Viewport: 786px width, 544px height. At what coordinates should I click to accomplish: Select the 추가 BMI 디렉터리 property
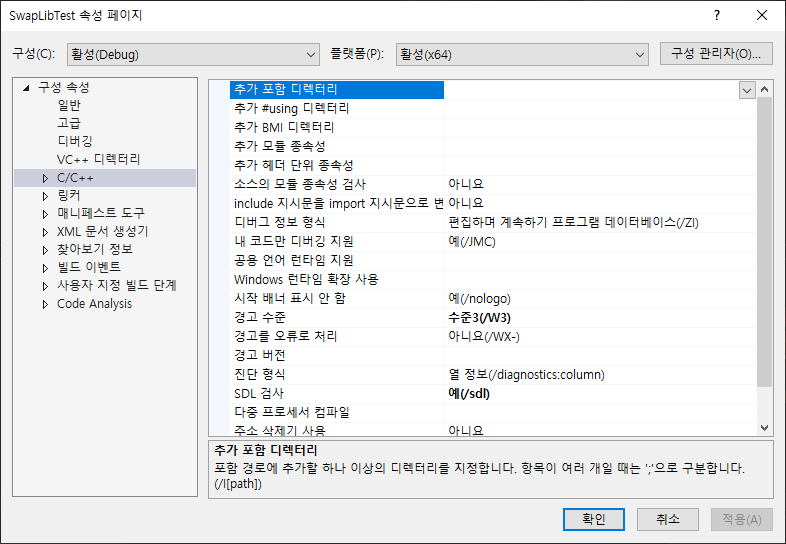(x=337, y=128)
